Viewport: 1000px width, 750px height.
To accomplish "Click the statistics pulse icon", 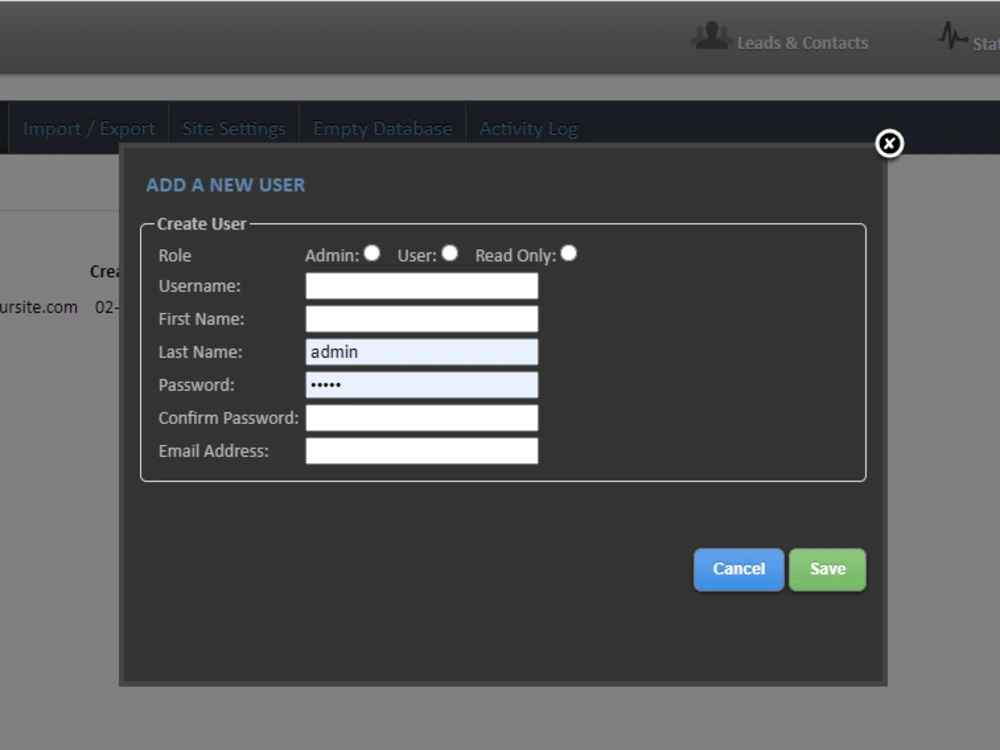I will 952,35.
